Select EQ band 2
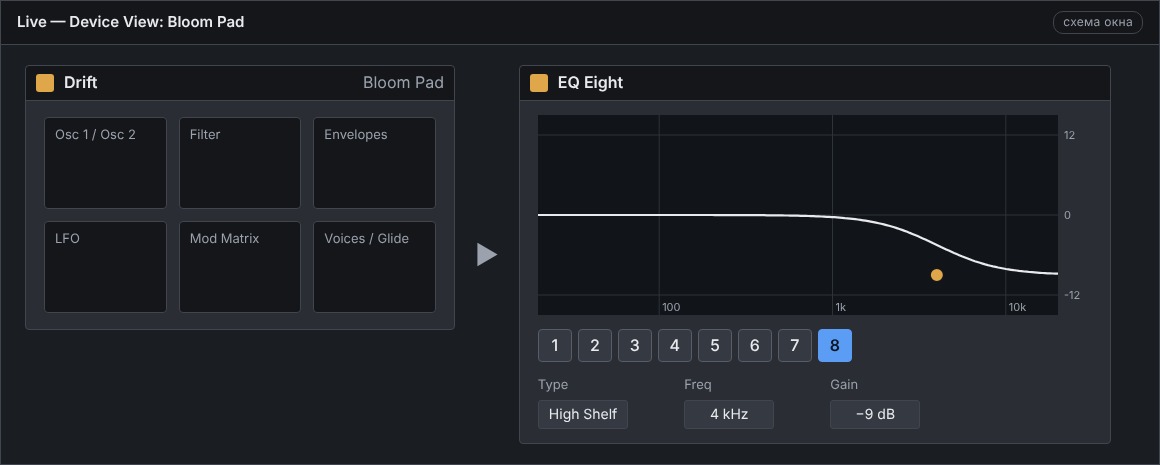Screen dimensions: 1160x465 595,345
